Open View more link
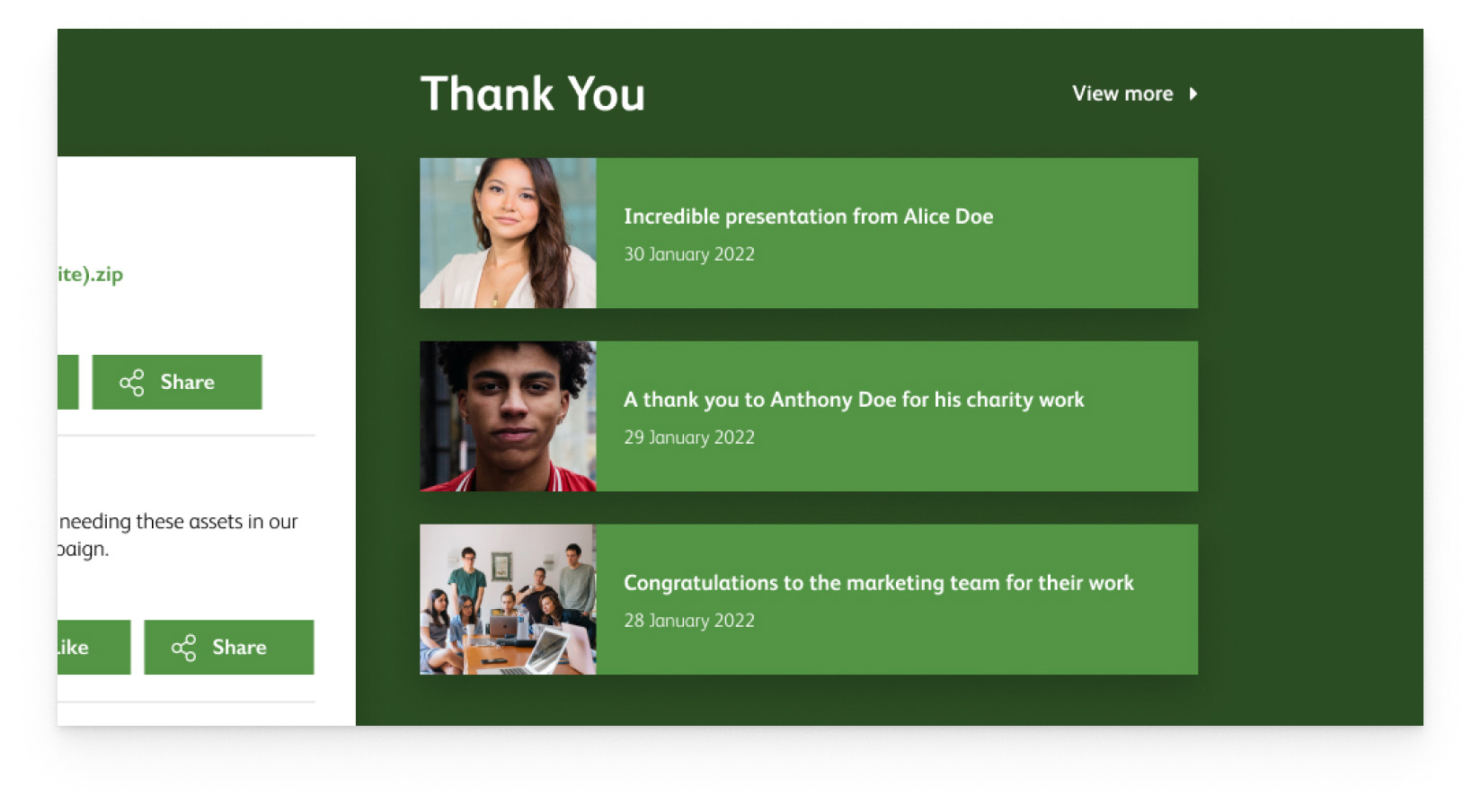 [x=1134, y=93]
